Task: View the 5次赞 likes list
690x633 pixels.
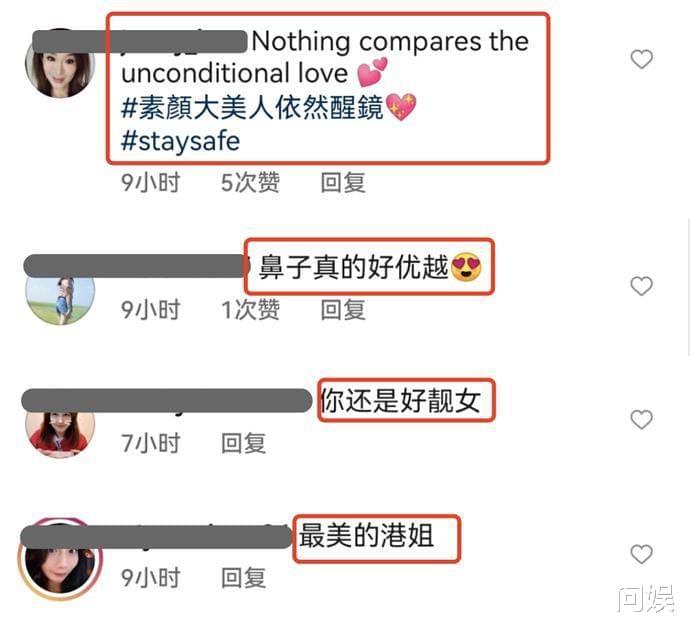Action: [x=250, y=183]
